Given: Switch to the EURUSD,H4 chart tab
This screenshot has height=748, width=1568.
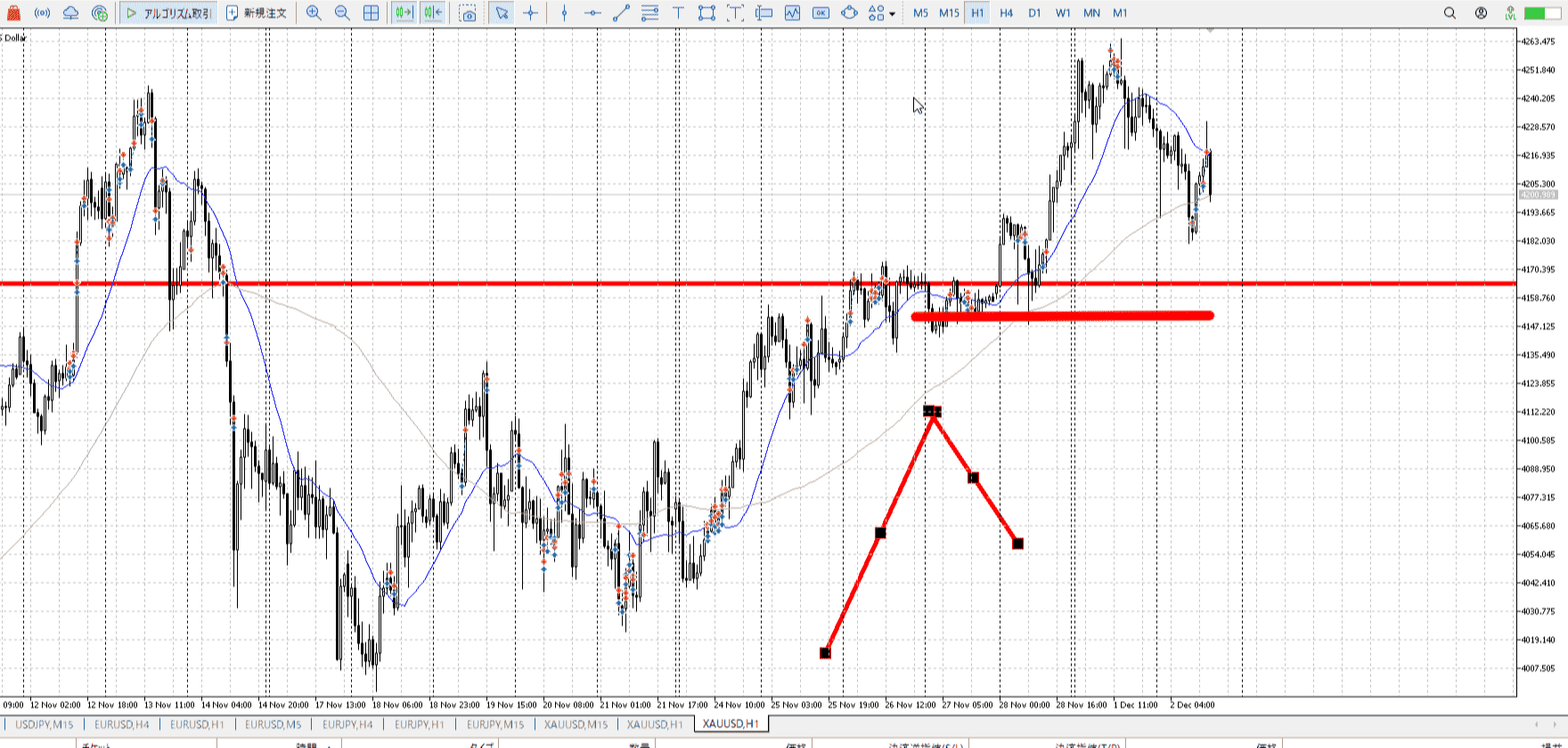Looking at the screenshot, I should tap(122, 724).
